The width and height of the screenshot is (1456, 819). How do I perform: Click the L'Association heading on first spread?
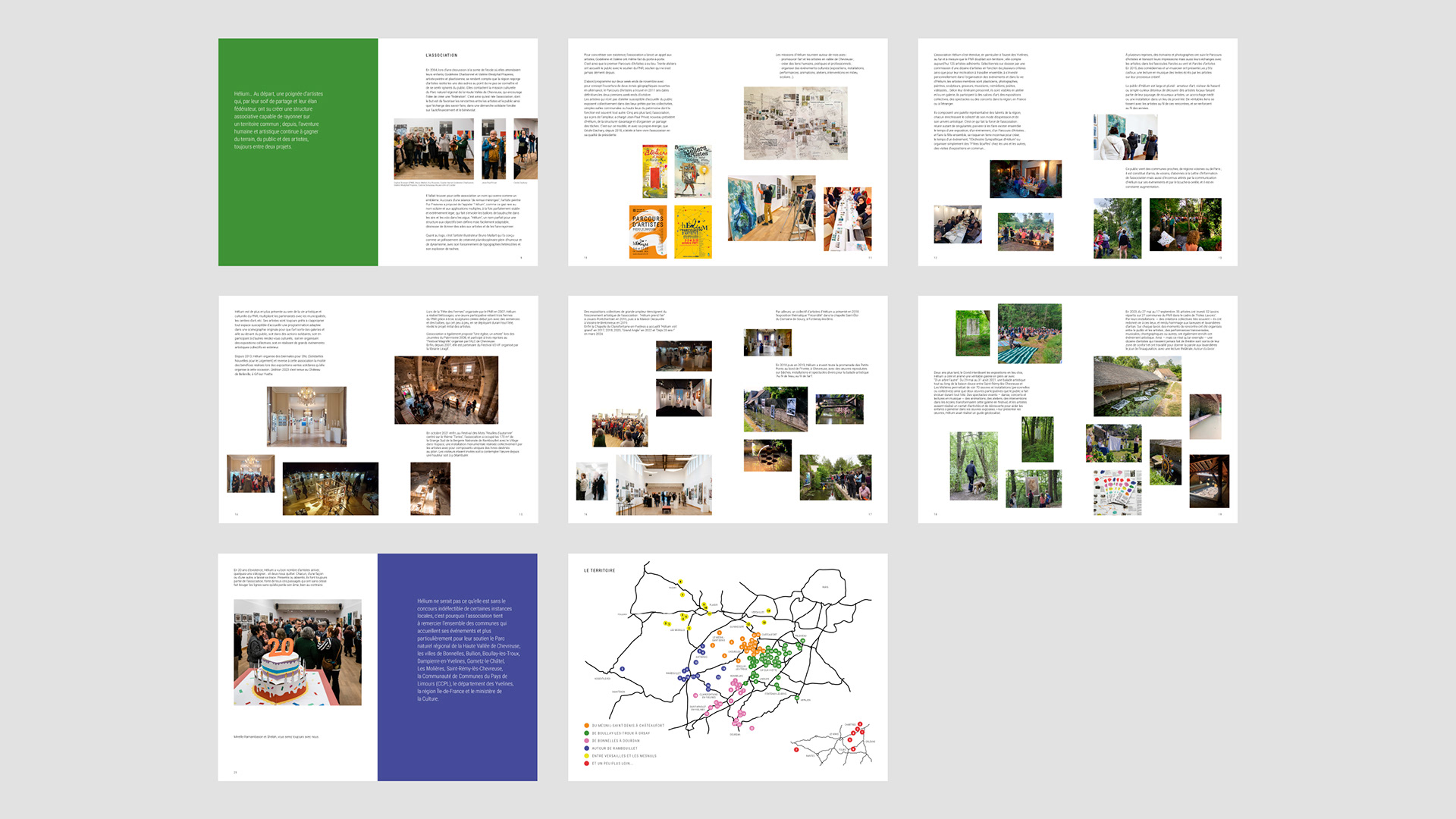coord(441,55)
